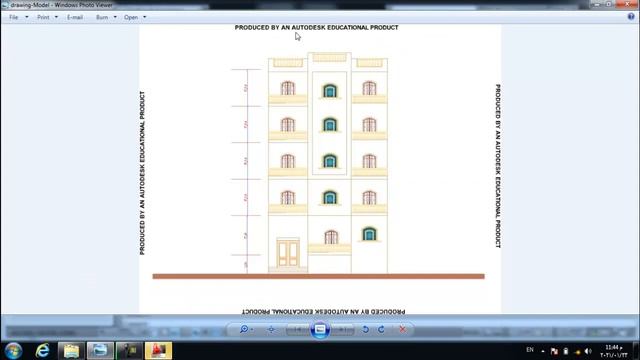
Task: Go to the next image
Action: pyautogui.click(x=342, y=329)
